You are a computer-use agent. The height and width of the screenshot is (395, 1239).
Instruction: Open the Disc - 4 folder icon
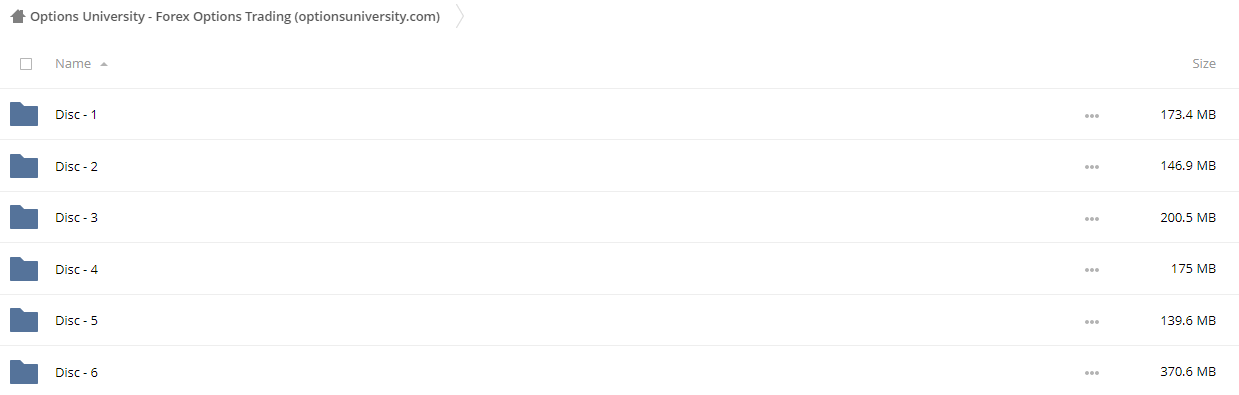pos(24,269)
